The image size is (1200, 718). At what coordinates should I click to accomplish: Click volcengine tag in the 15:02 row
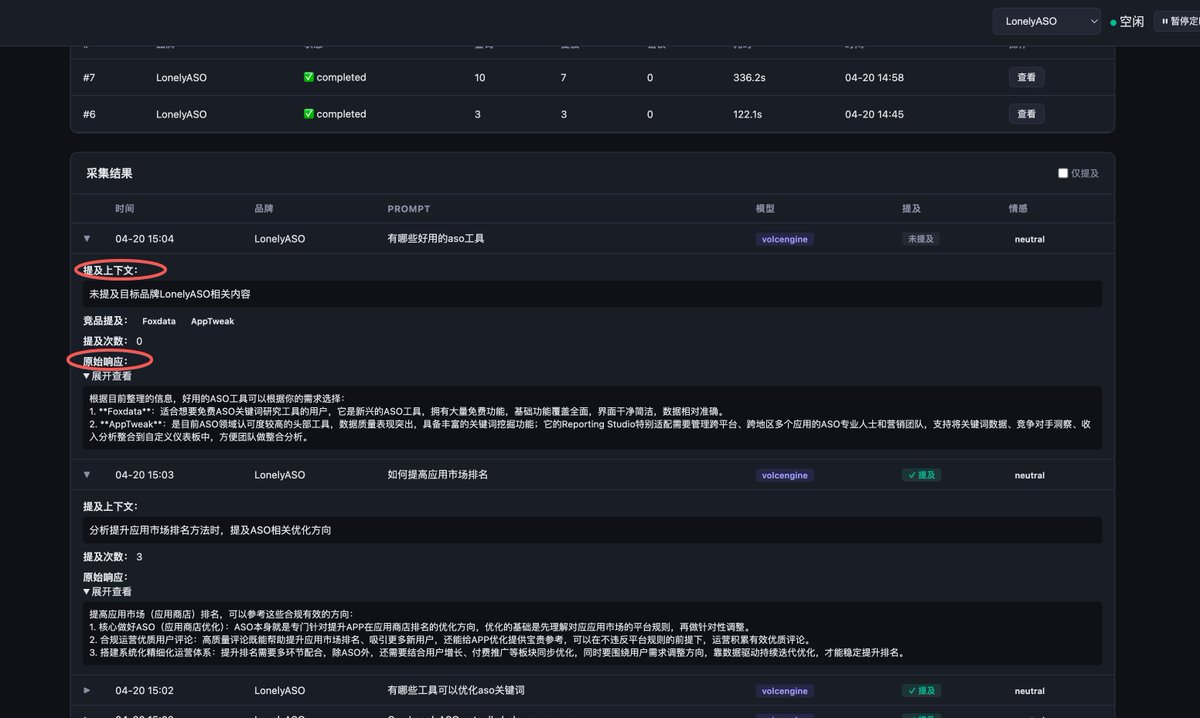pyautogui.click(x=785, y=691)
